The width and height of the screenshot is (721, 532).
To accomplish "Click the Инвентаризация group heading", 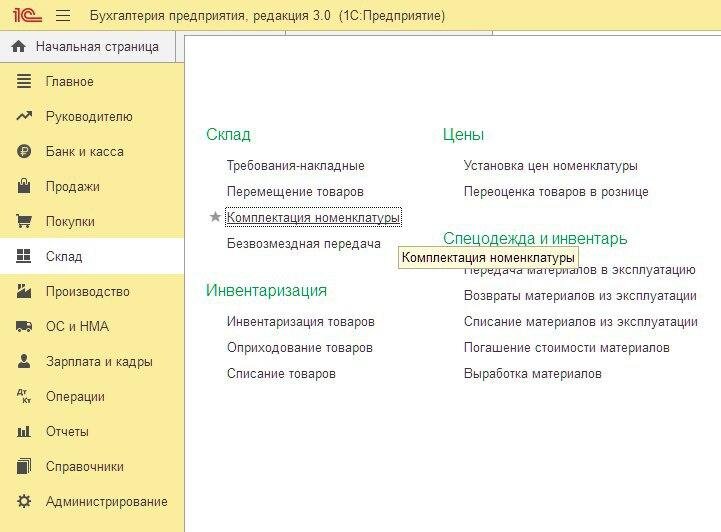I will point(266,290).
